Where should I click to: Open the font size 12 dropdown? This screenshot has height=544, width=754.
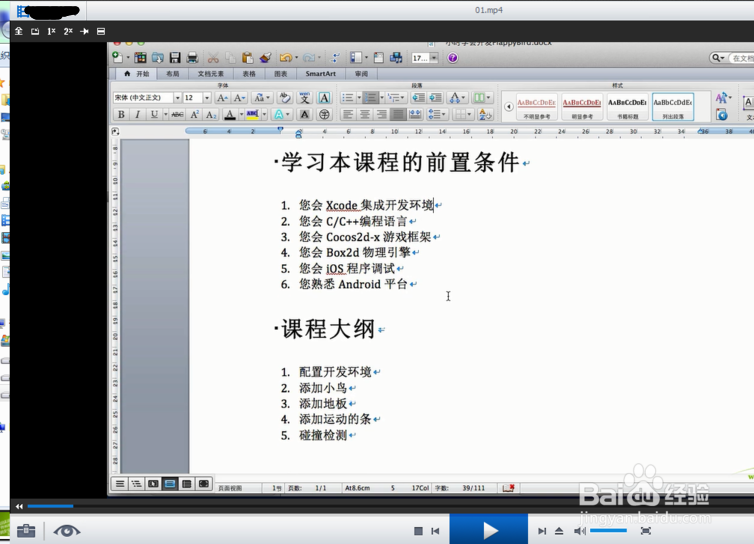tap(207, 98)
